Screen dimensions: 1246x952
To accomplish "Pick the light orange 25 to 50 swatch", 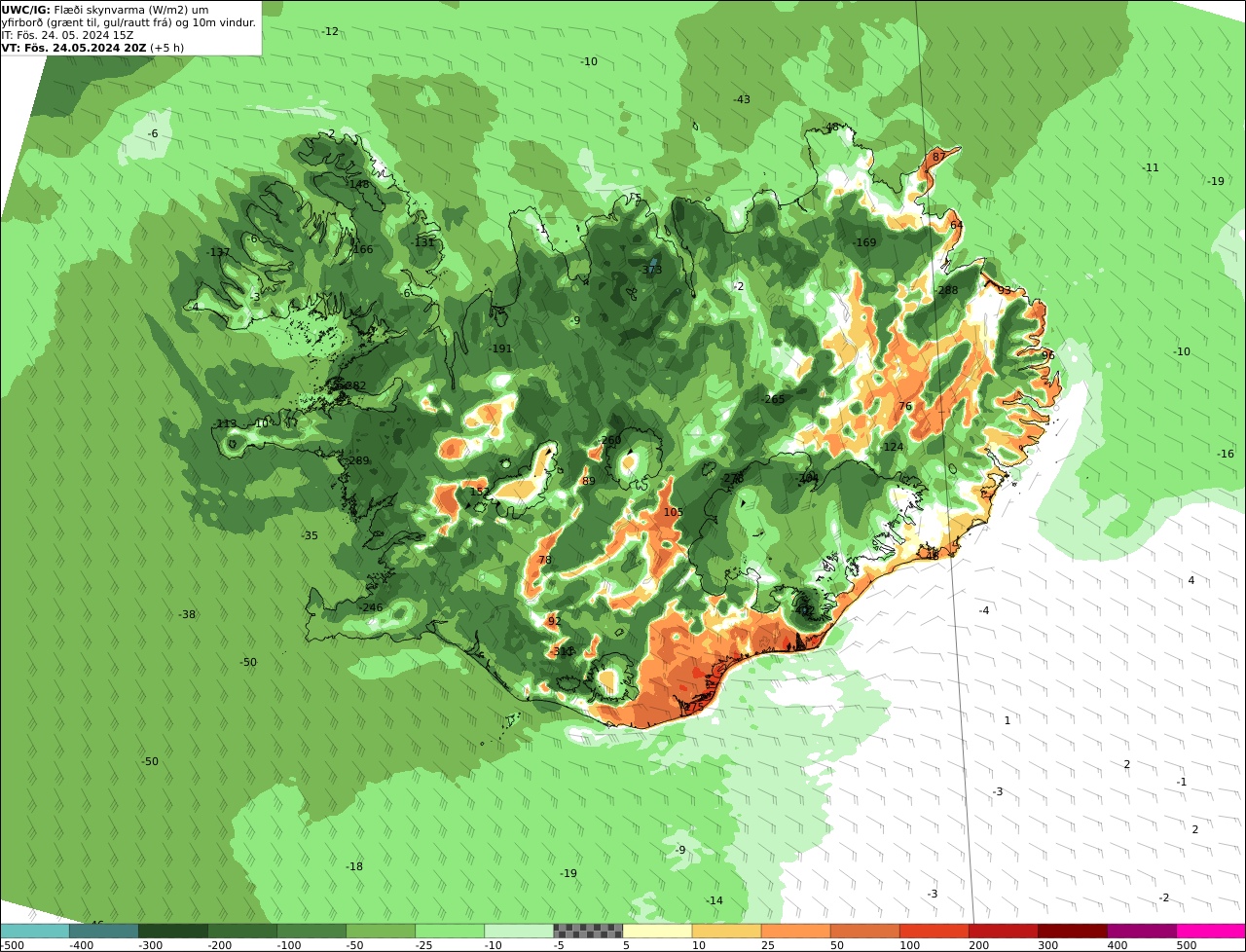I will coord(795,931).
